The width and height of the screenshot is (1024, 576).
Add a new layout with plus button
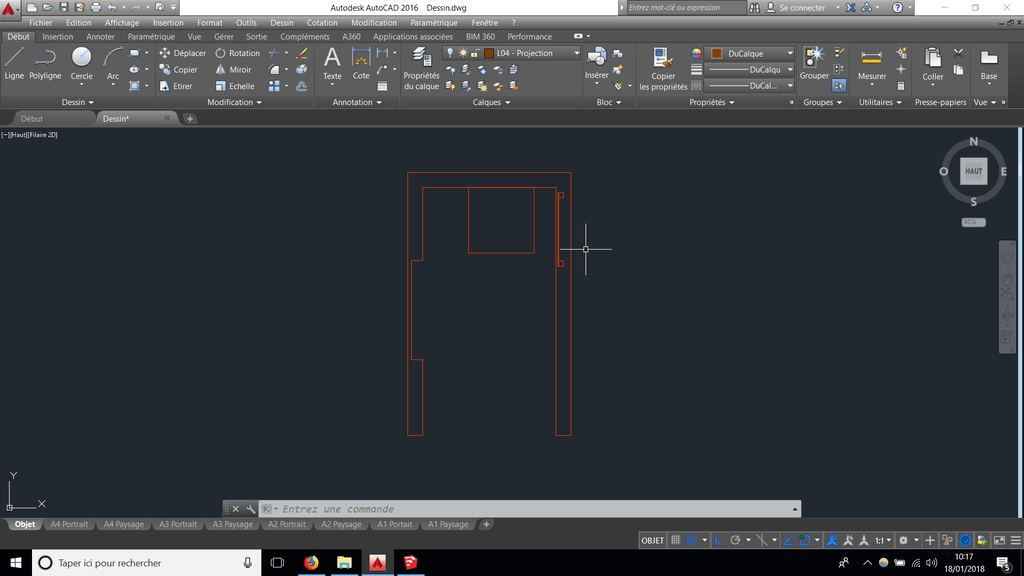point(486,524)
